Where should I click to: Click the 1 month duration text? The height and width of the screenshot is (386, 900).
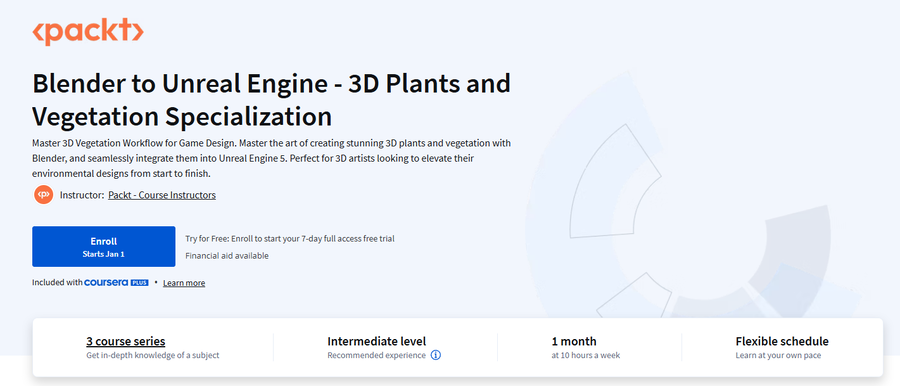tap(574, 341)
